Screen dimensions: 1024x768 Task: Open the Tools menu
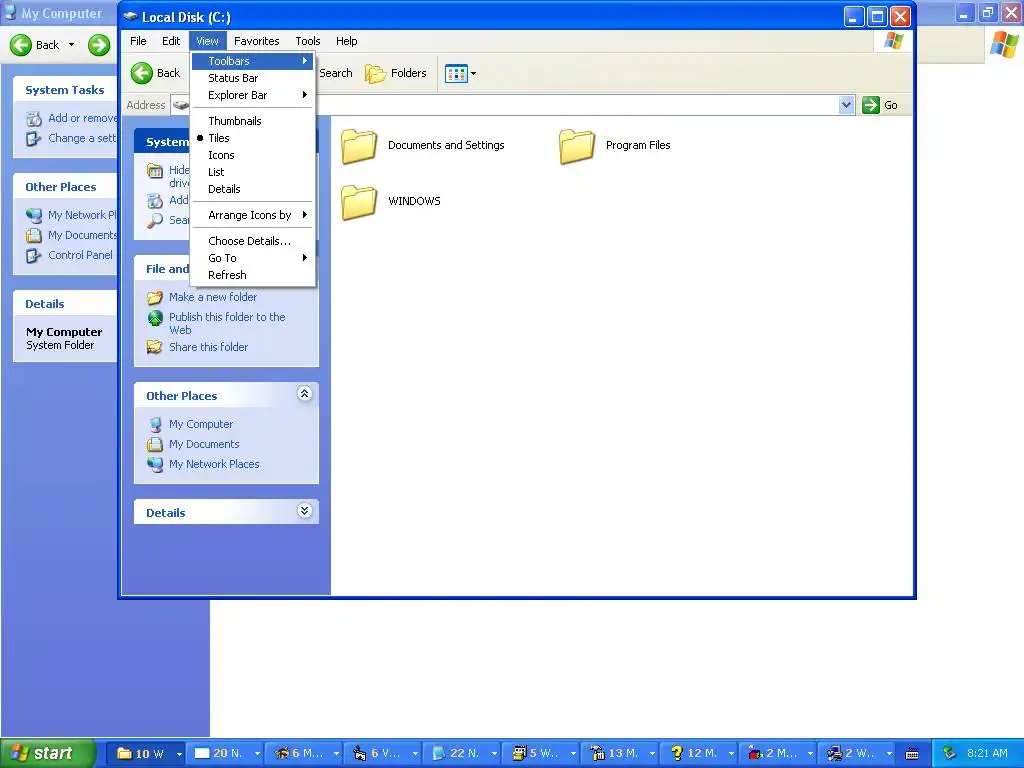(308, 40)
